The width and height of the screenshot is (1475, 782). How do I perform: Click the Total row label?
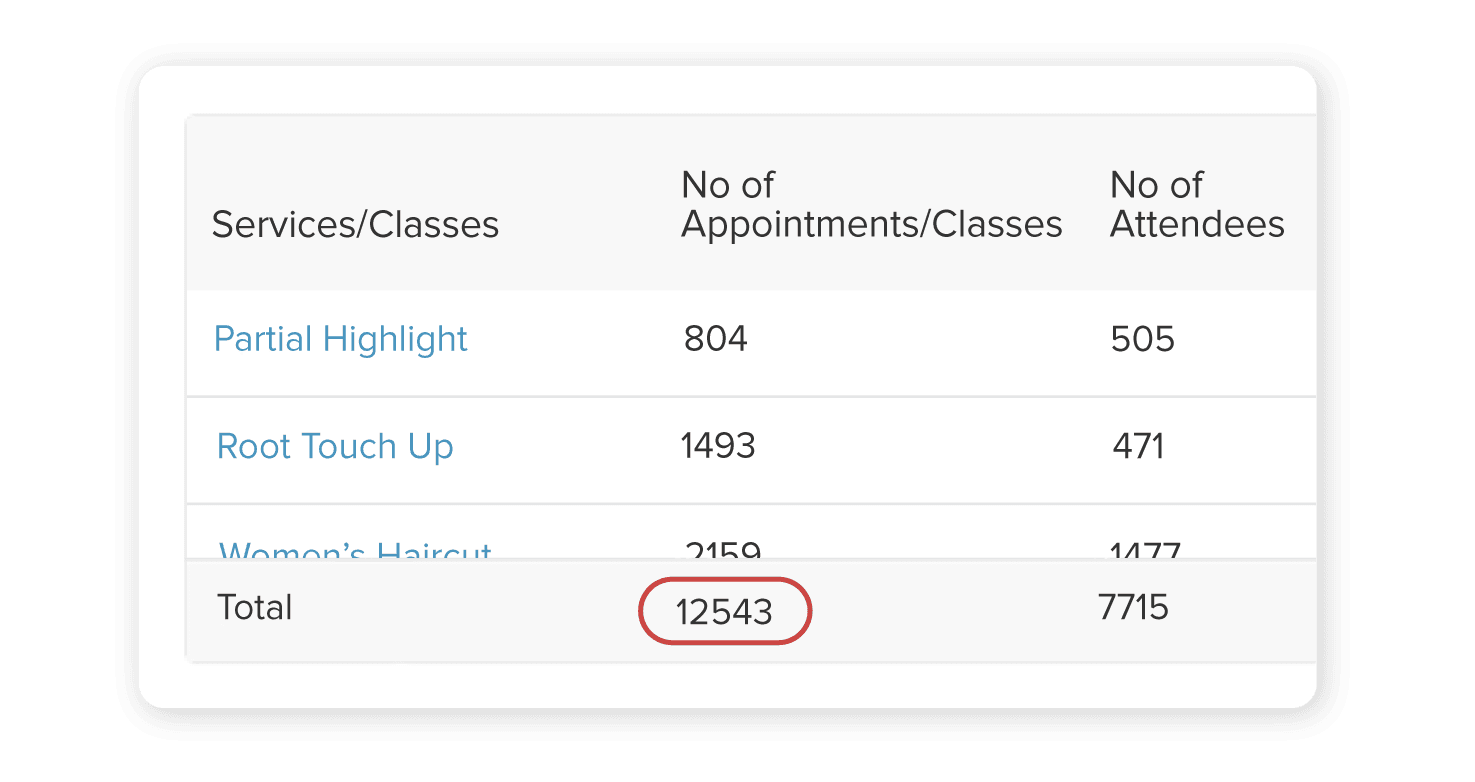255,608
